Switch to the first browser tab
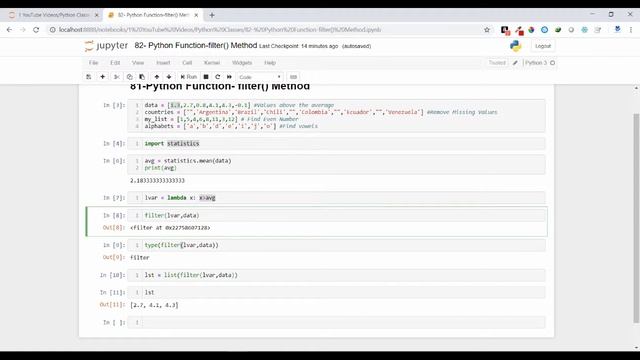Image resolution: width=640 pixels, height=360 pixels. click(x=53, y=15)
